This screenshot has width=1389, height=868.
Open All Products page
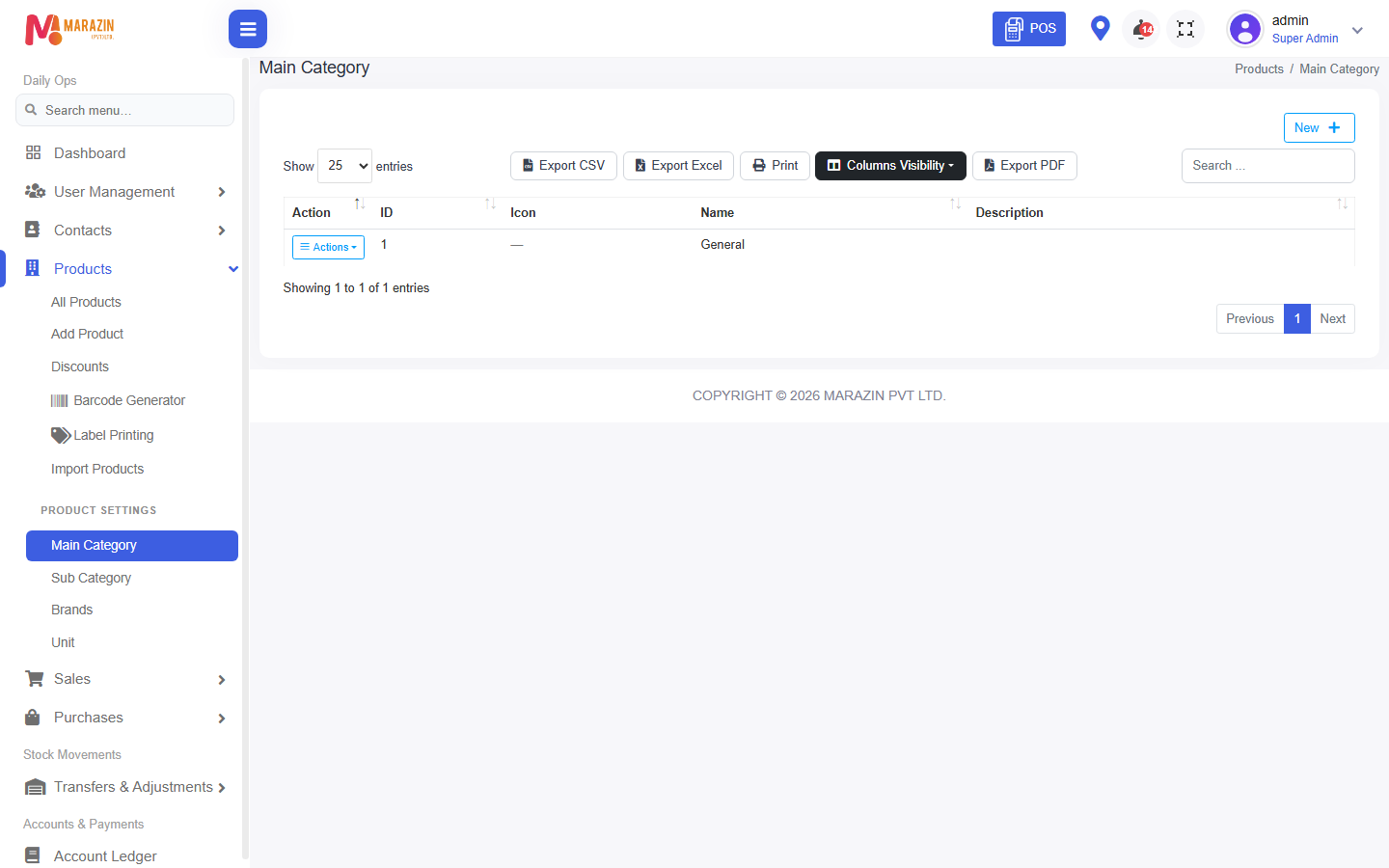[x=86, y=302]
